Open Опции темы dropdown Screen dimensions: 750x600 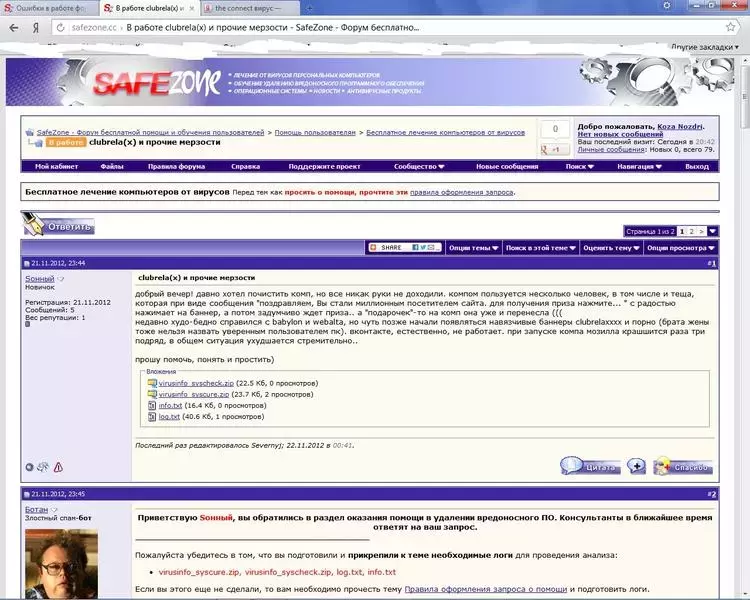tap(474, 248)
